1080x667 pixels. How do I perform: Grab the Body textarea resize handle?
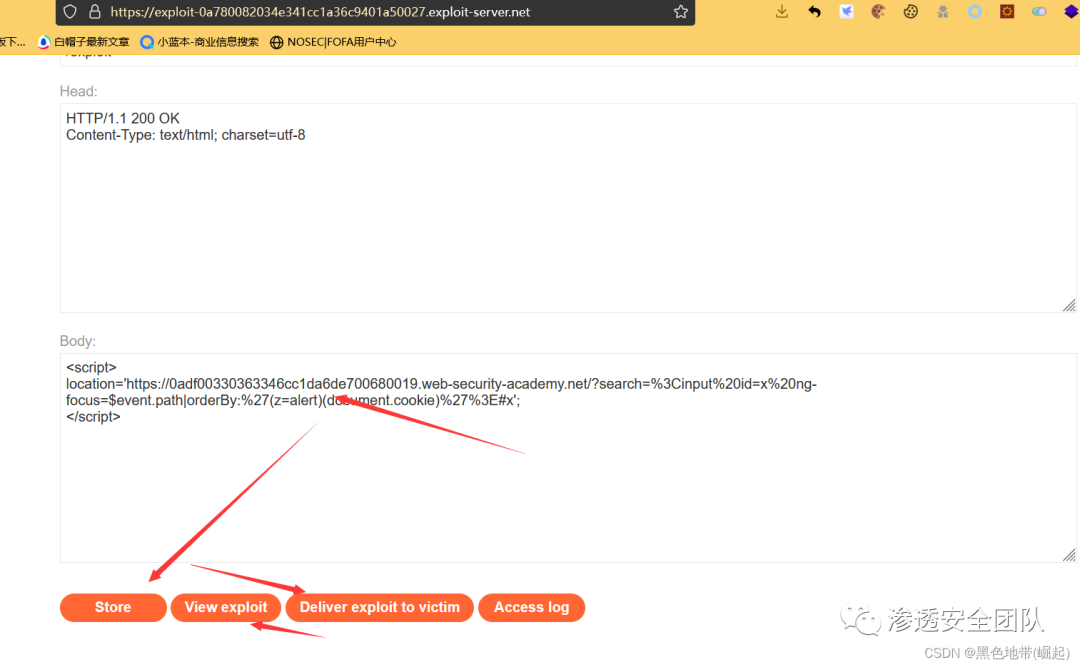pyautogui.click(x=1069, y=555)
